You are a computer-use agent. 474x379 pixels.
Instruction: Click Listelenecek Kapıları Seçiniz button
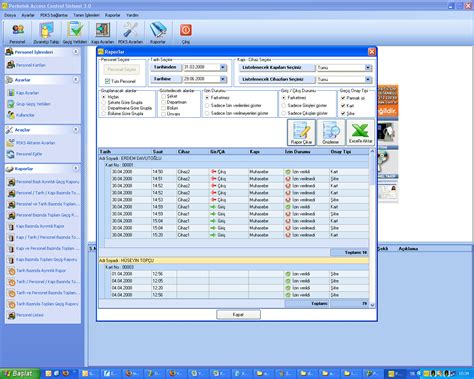(x=276, y=68)
